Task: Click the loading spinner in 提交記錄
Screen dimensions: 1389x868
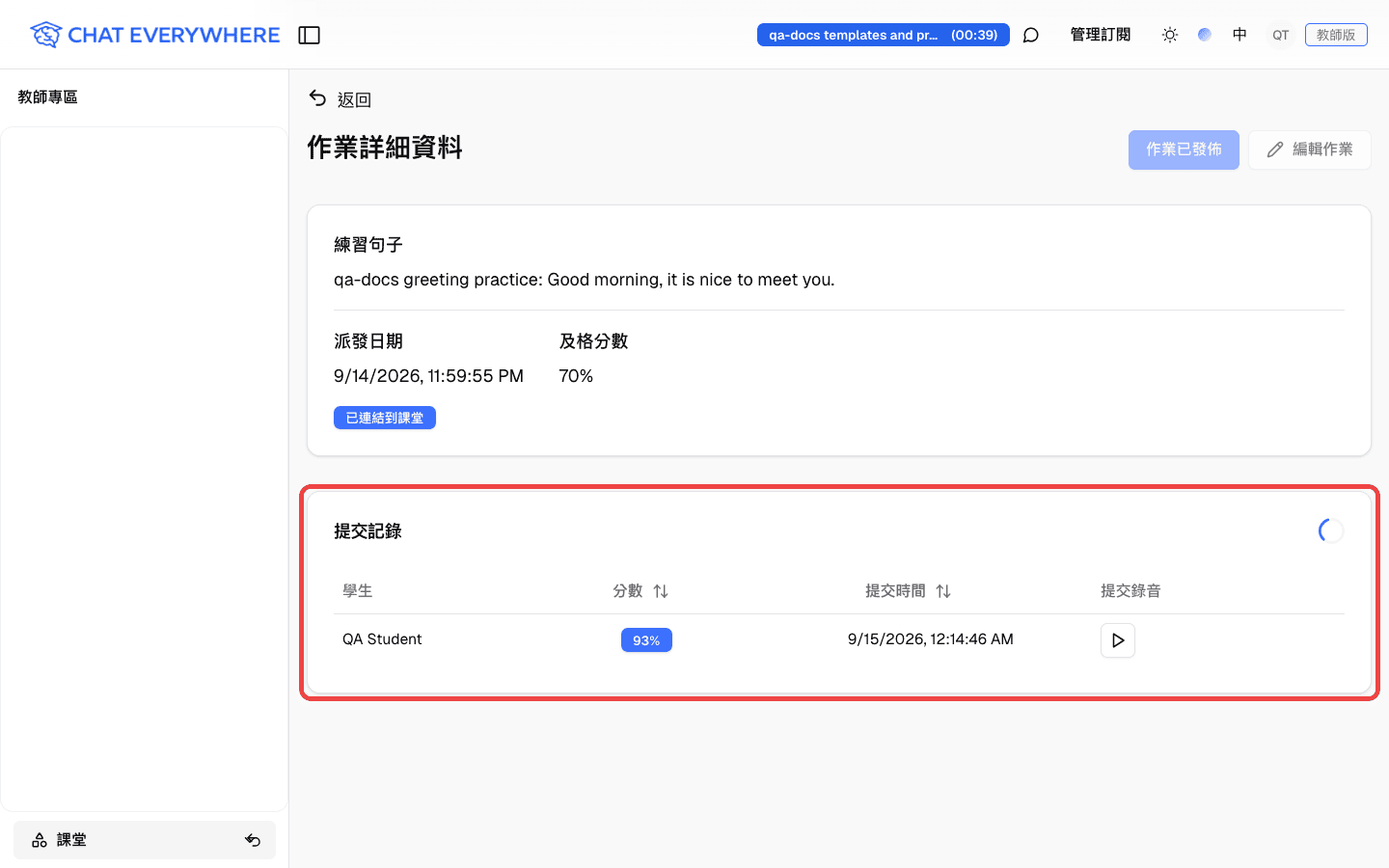Action: (1331, 530)
